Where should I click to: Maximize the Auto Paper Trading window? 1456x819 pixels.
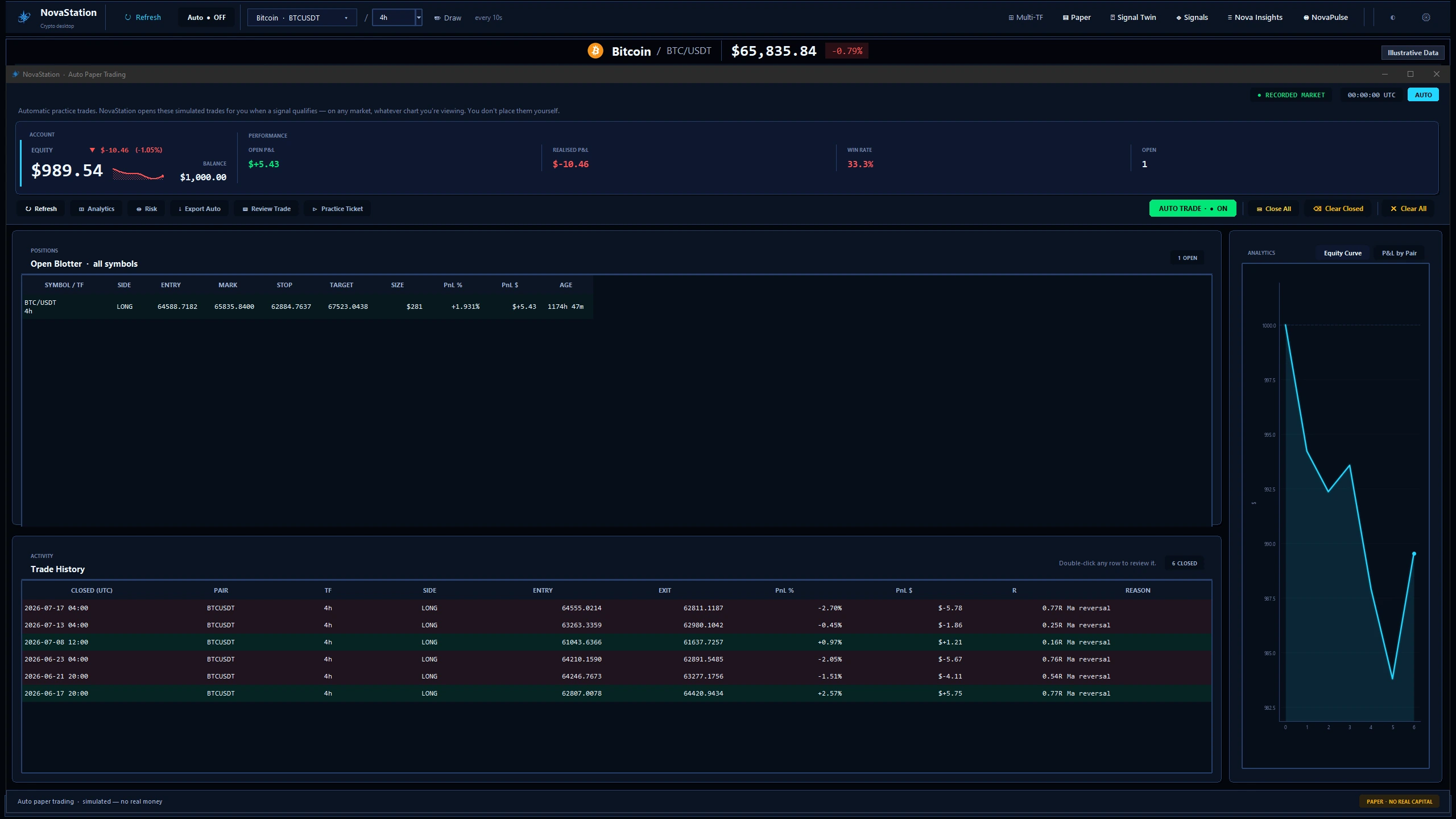(x=1410, y=74)
